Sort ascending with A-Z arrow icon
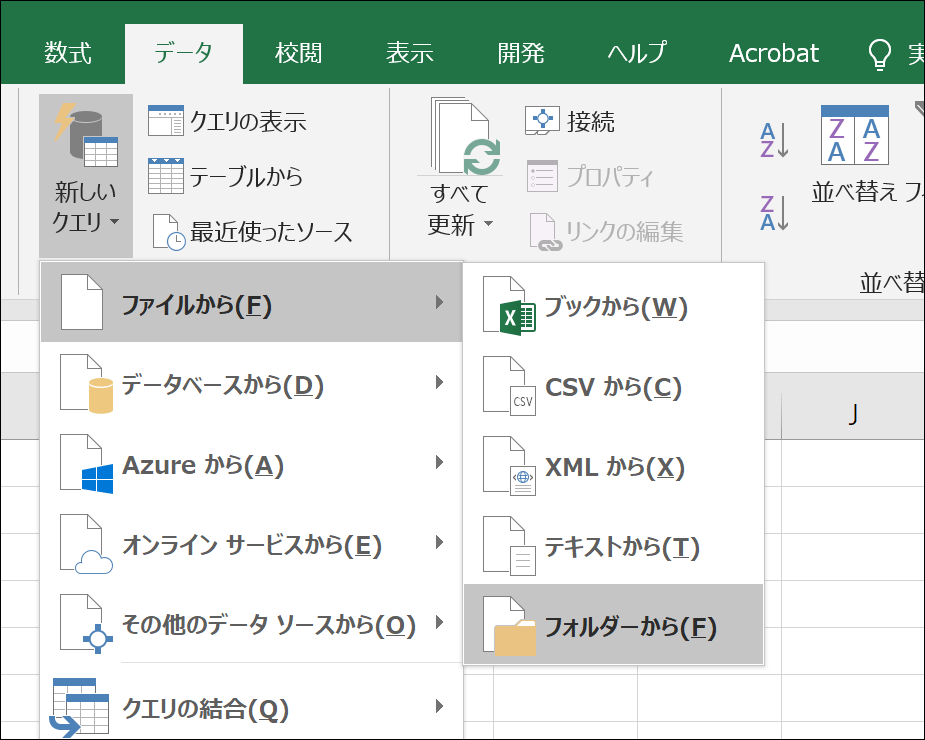The width and height of the screenshot is (925, 740). (x=774, y=140)
